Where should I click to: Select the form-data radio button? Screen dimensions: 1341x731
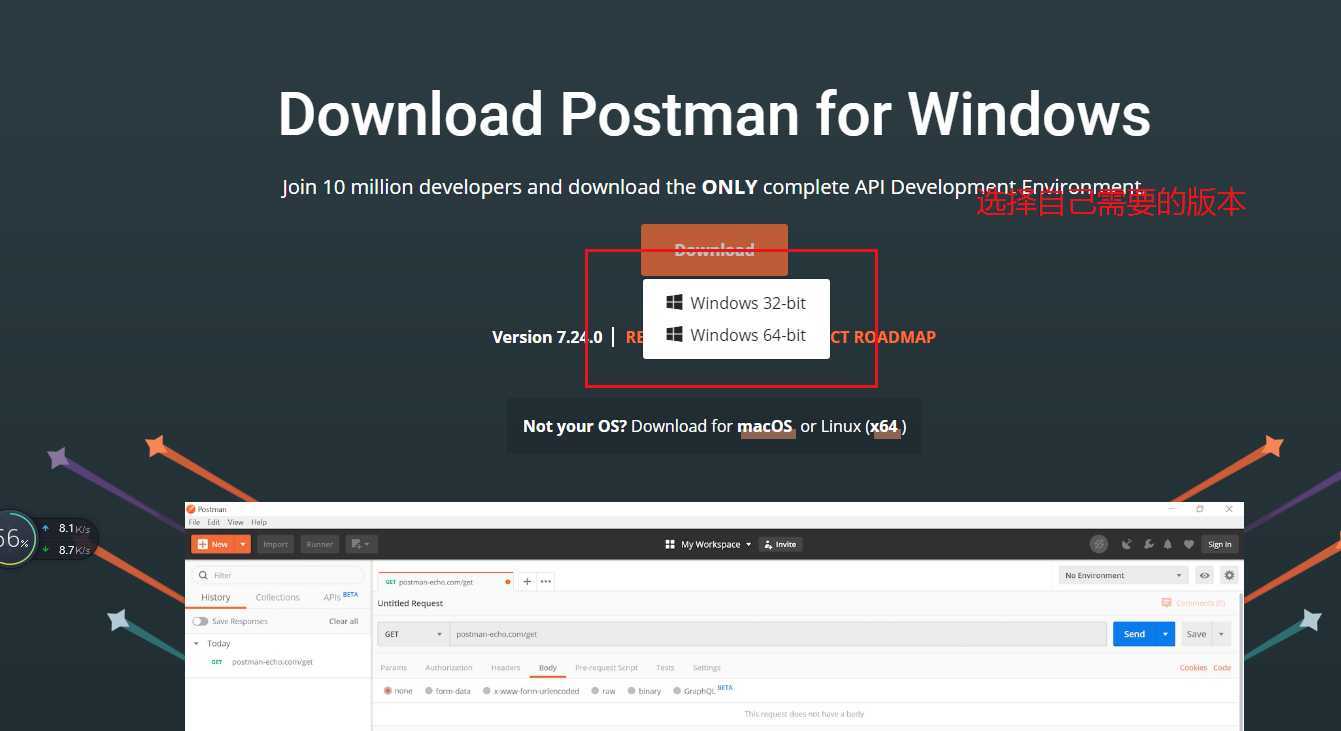[429, 691]
